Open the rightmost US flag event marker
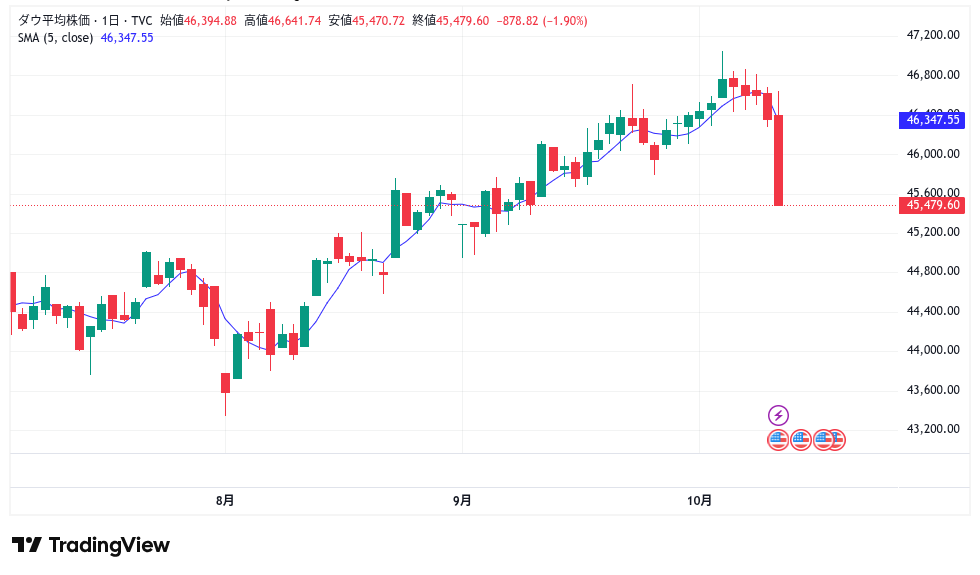This screenshot has height=575, width=980. (x=838, y=439)
